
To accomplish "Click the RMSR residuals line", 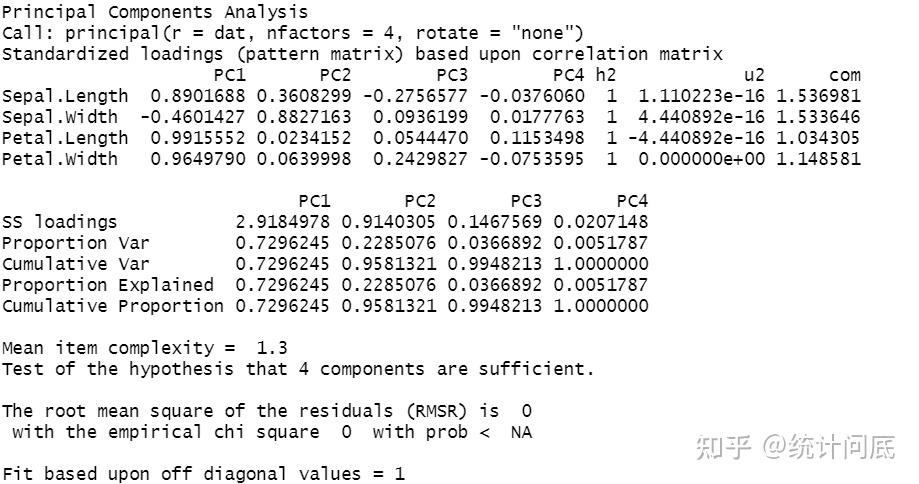I will [267, 411].
